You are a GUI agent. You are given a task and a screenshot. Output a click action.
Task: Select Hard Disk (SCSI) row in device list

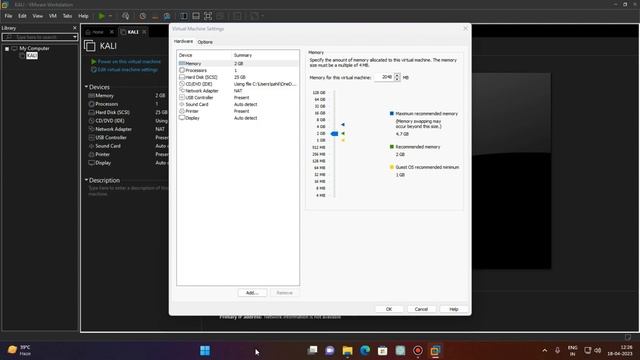pyautogui.click(x=238, y=77)
